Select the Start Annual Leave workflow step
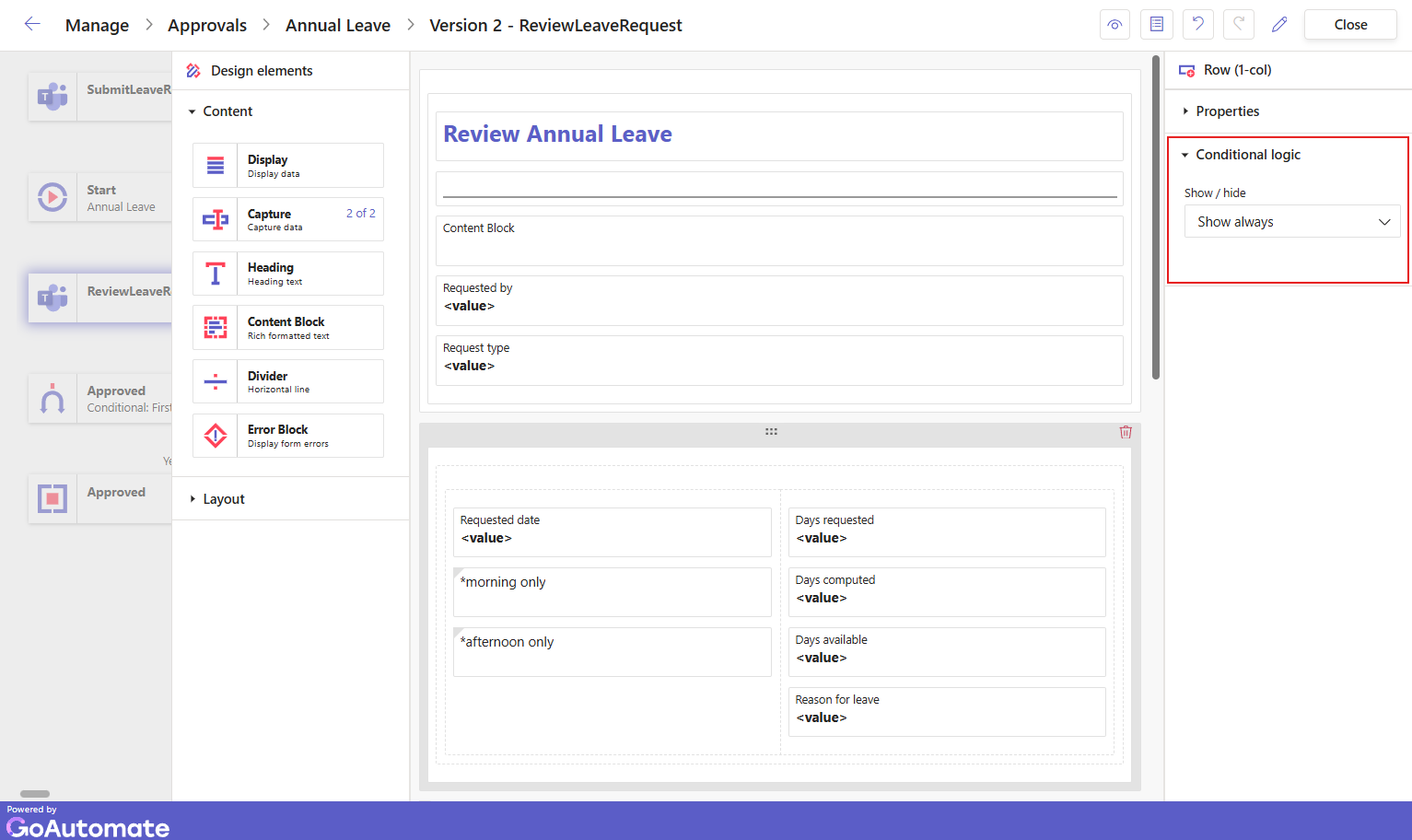This screenshot has width=1412, height=840. [99, 198]
